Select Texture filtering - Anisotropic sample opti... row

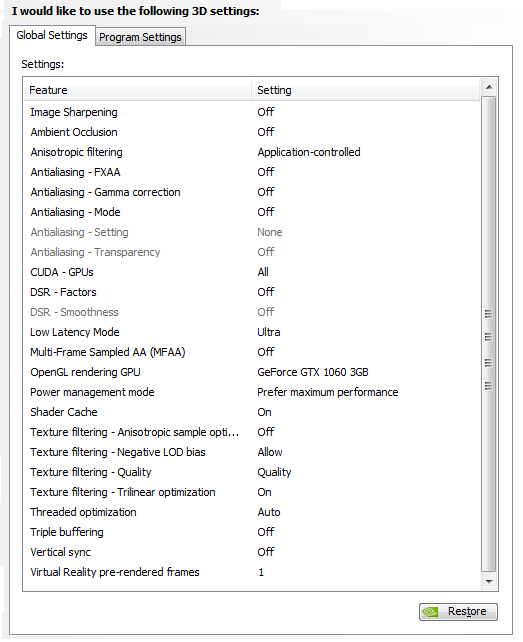[x=251, y=432]
